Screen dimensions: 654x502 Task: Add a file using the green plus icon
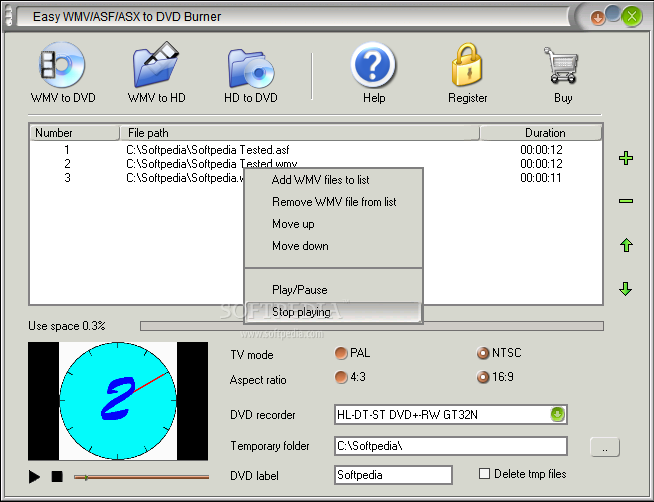(x=626, y=158)
